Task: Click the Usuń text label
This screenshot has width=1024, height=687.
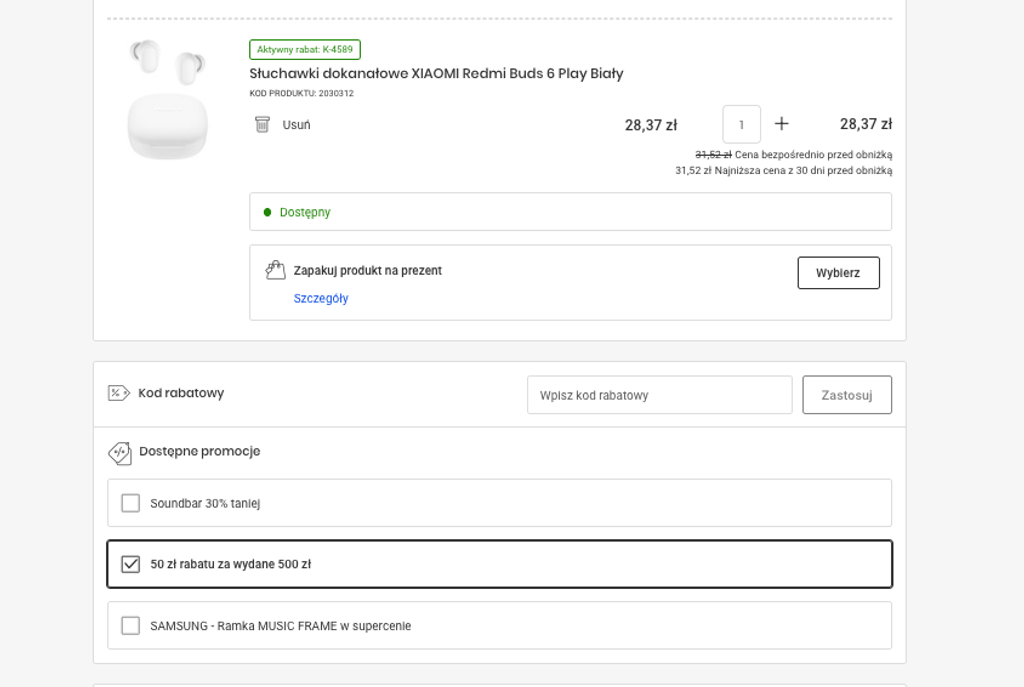Action: [296, 125]
